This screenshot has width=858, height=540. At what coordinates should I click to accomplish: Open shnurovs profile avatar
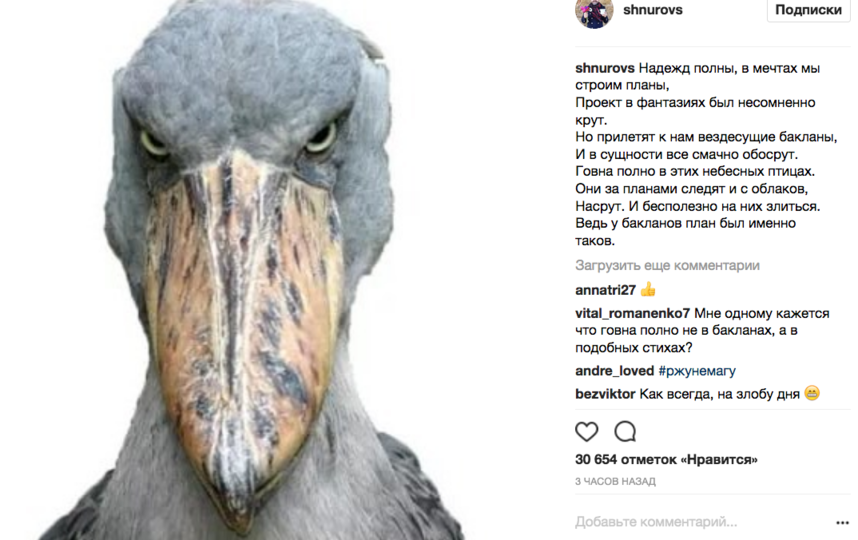[x=594, y=12]
